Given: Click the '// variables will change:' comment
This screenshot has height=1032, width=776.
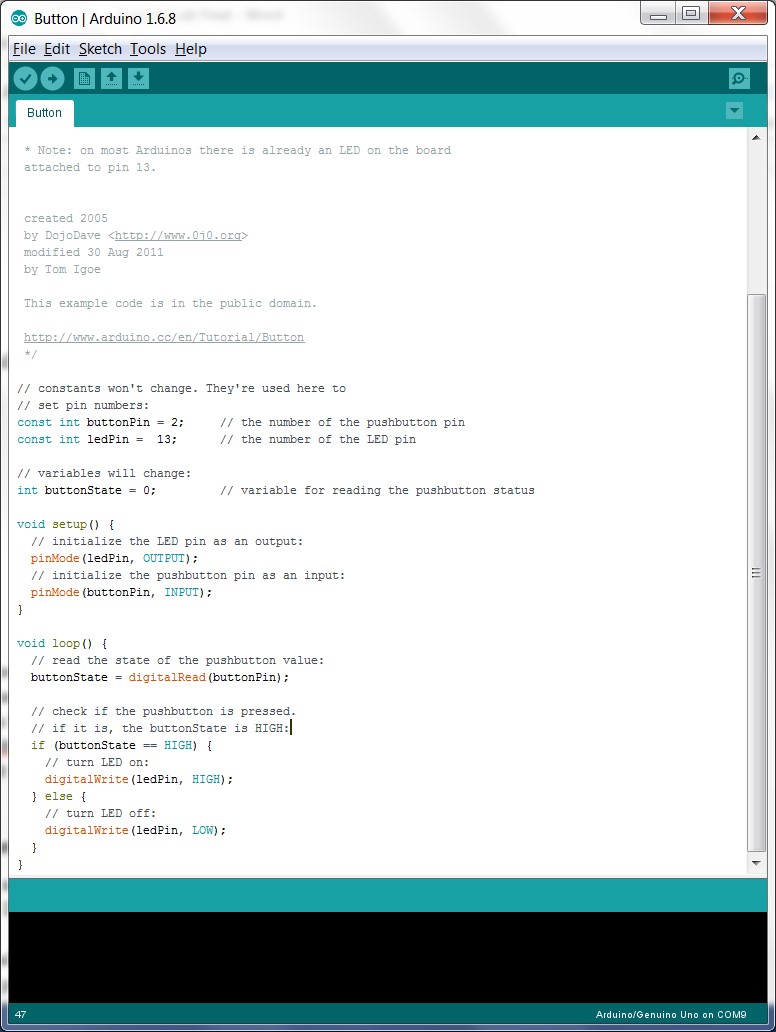Looking at the screenshot, I should pyautogui.click(x=104, y=473).
